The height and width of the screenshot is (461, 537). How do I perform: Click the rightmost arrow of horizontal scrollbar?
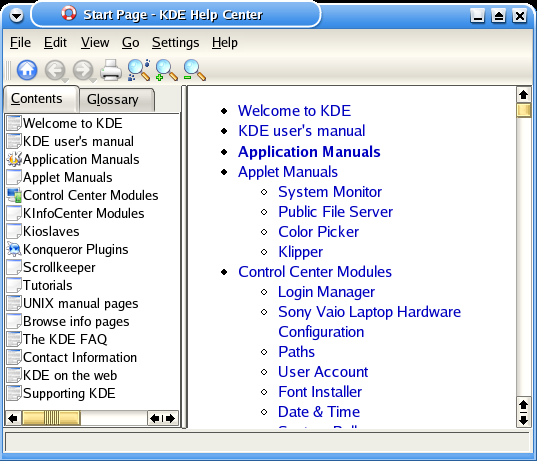171,418
